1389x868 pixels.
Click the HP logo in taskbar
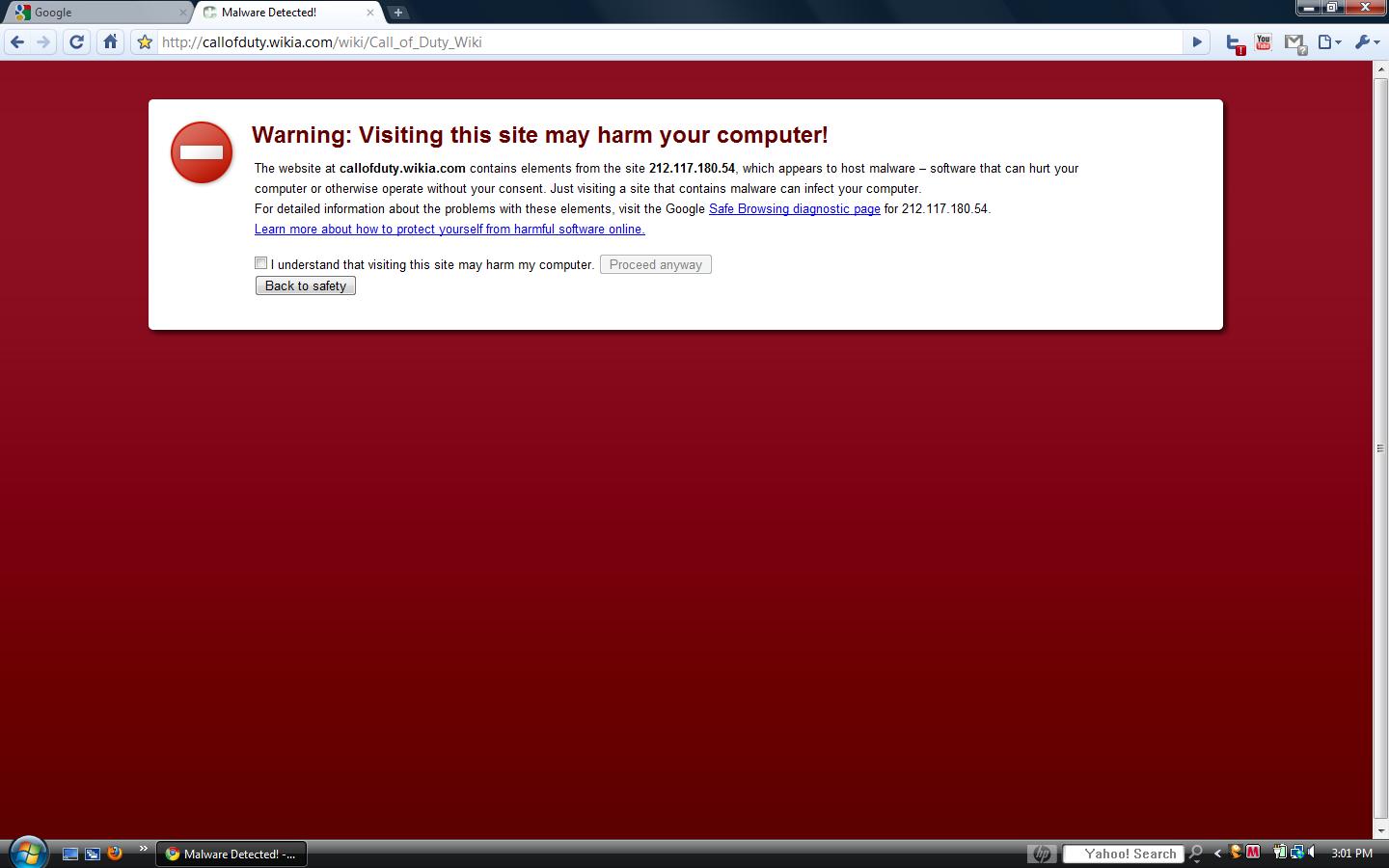(1042, 854)
